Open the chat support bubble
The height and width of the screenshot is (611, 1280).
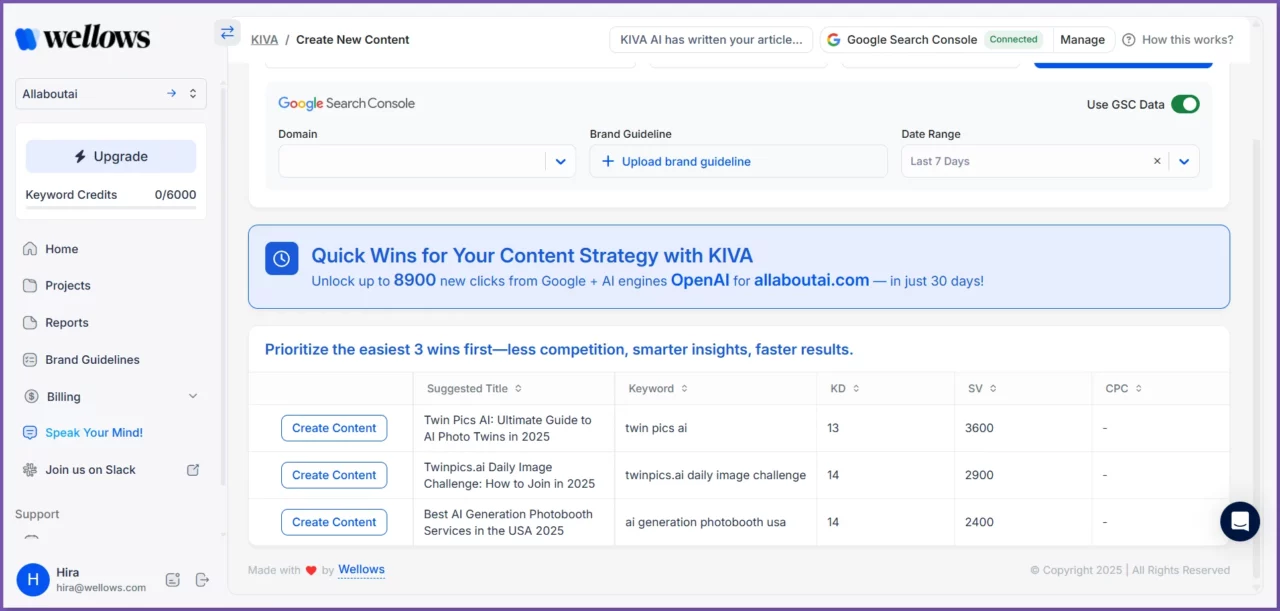click(x=1240, y=521)
